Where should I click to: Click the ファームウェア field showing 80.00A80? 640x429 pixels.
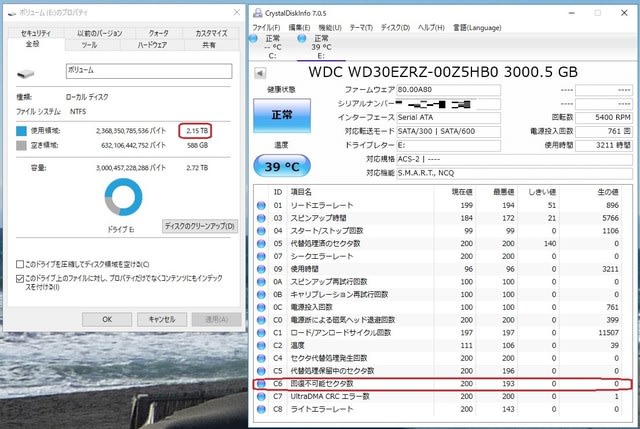(x=449, y=90)
